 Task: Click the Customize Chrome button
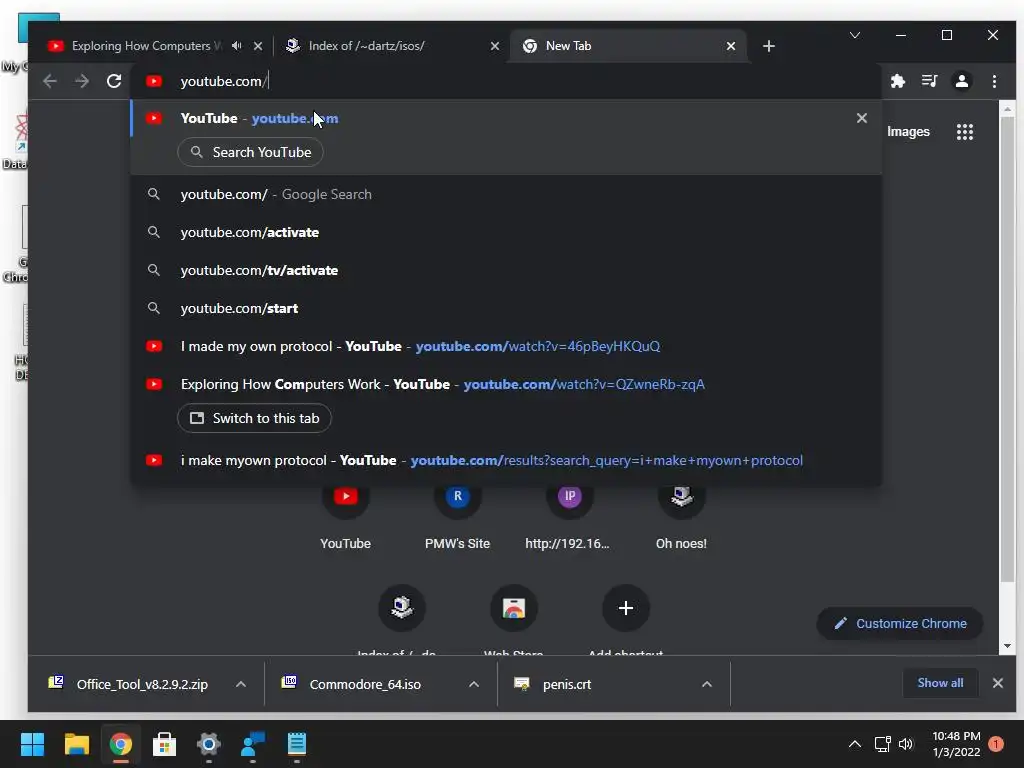point(900,624)
